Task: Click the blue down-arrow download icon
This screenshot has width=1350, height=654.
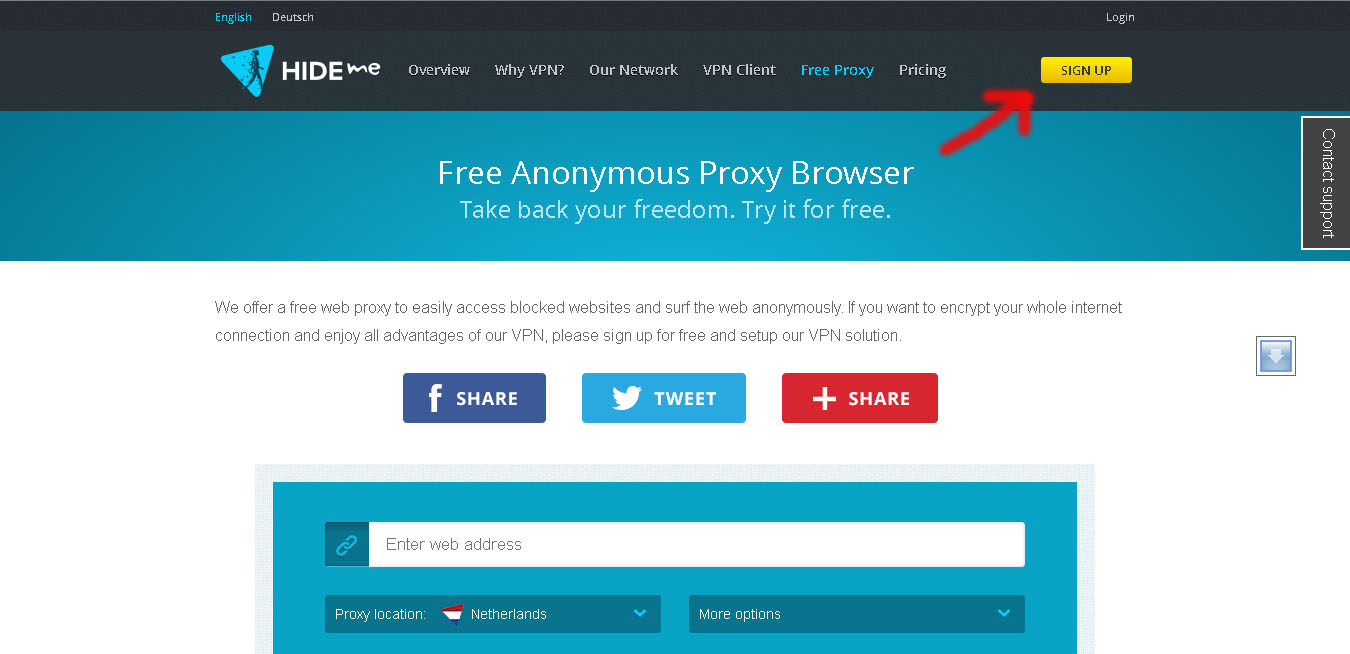Action: (x=1276, y=356)
